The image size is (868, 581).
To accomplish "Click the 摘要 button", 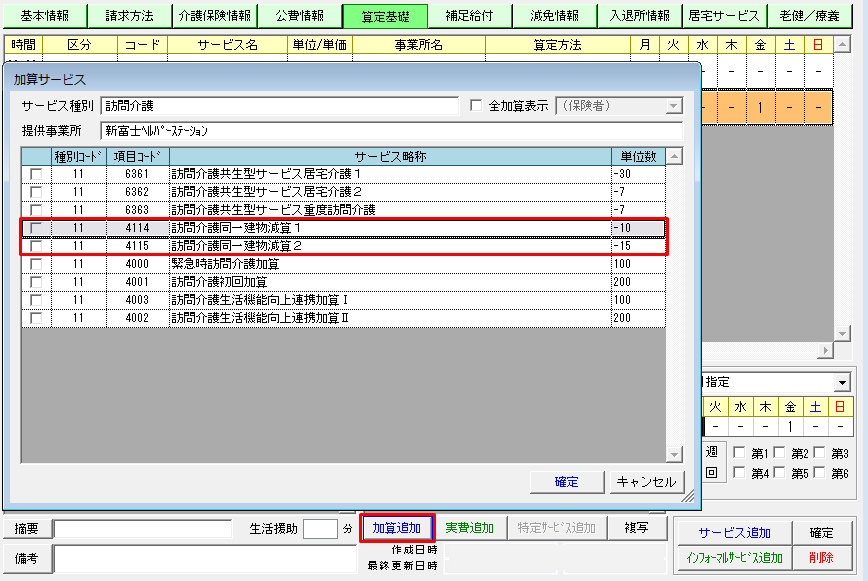I will pos(27,528).
